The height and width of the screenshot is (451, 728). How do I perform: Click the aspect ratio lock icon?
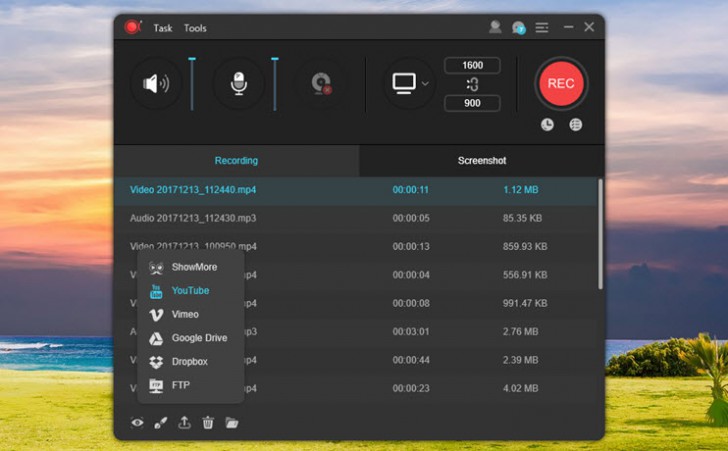(472, 85)
